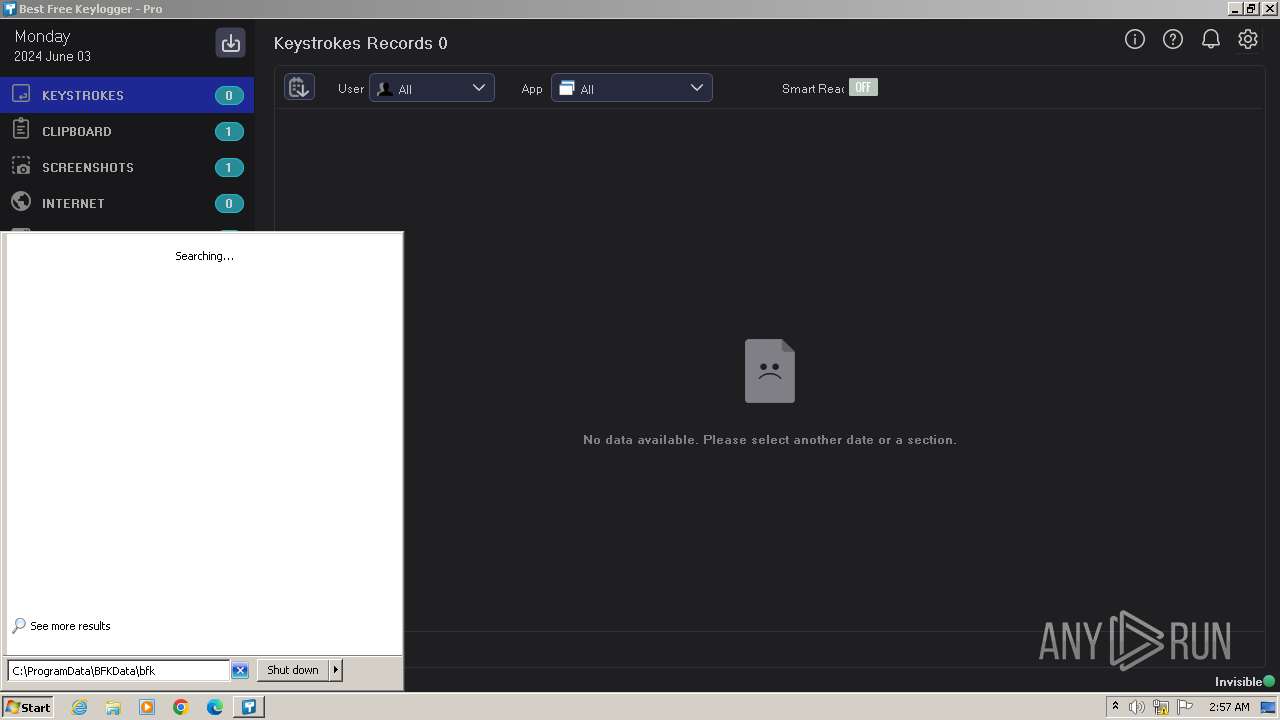Click the Screenshots camera icon
This screenshot has width=1280, height=720.
click(21, 167)
